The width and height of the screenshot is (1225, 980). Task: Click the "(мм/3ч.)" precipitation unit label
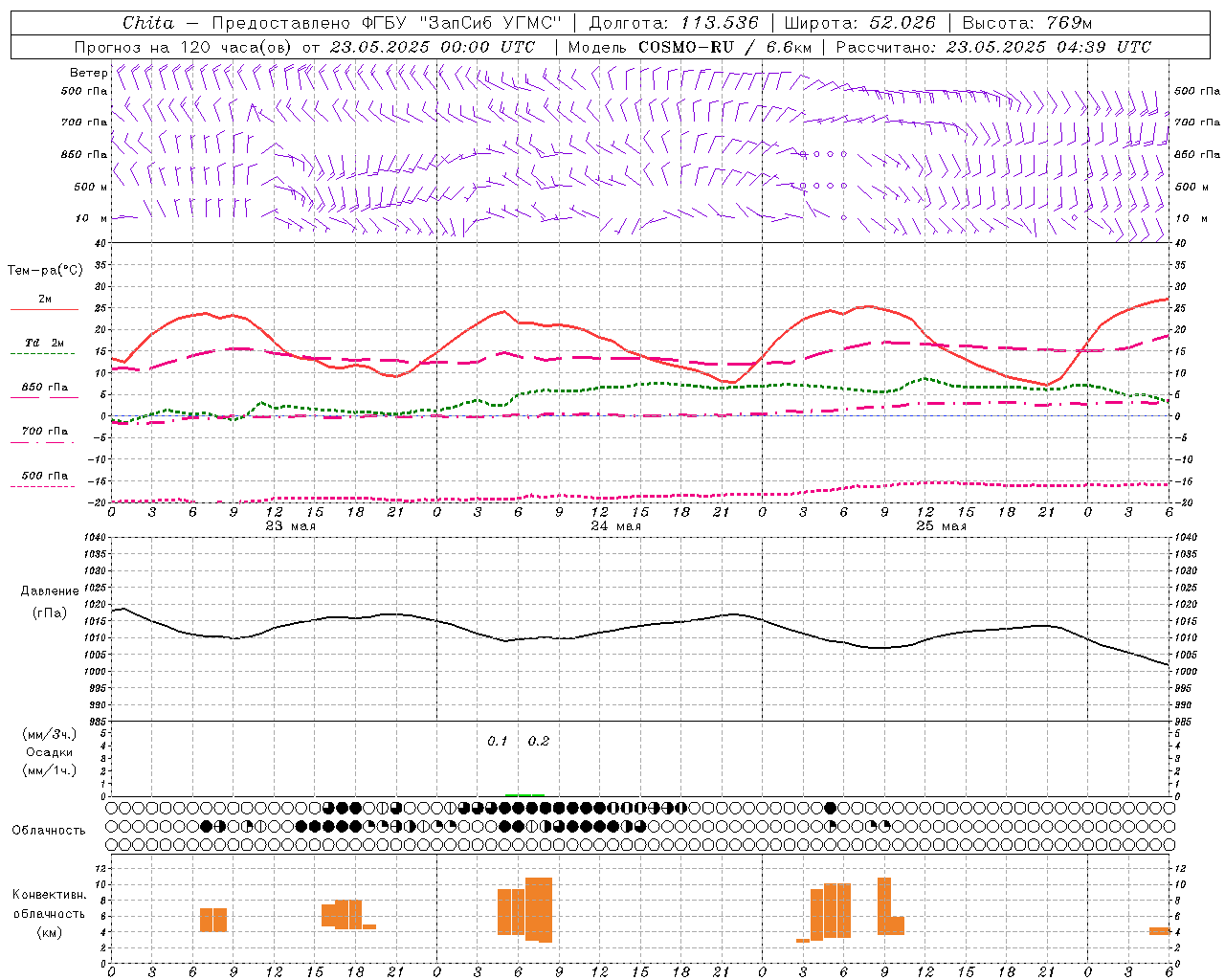pos(50,734)
